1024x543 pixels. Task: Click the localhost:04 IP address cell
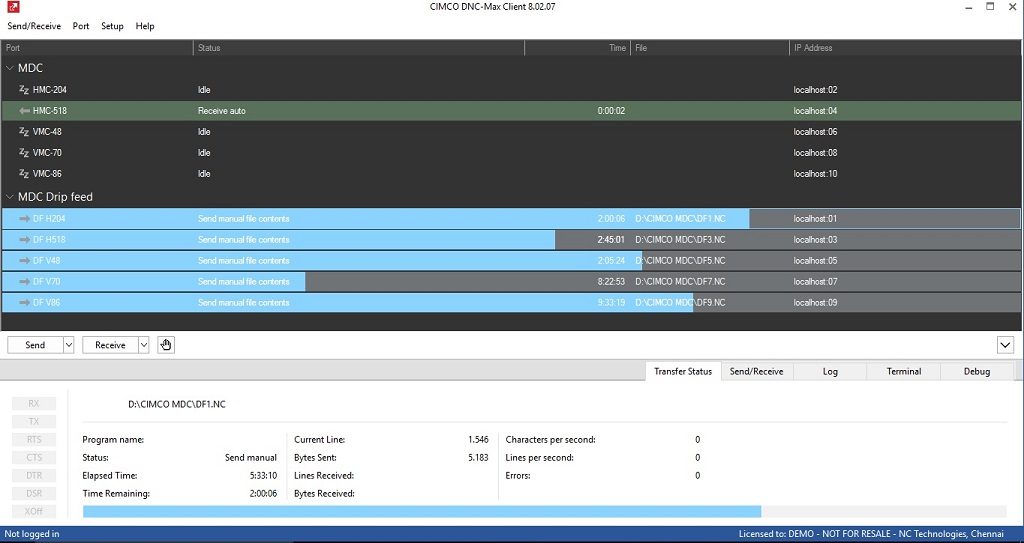(815, 111)
